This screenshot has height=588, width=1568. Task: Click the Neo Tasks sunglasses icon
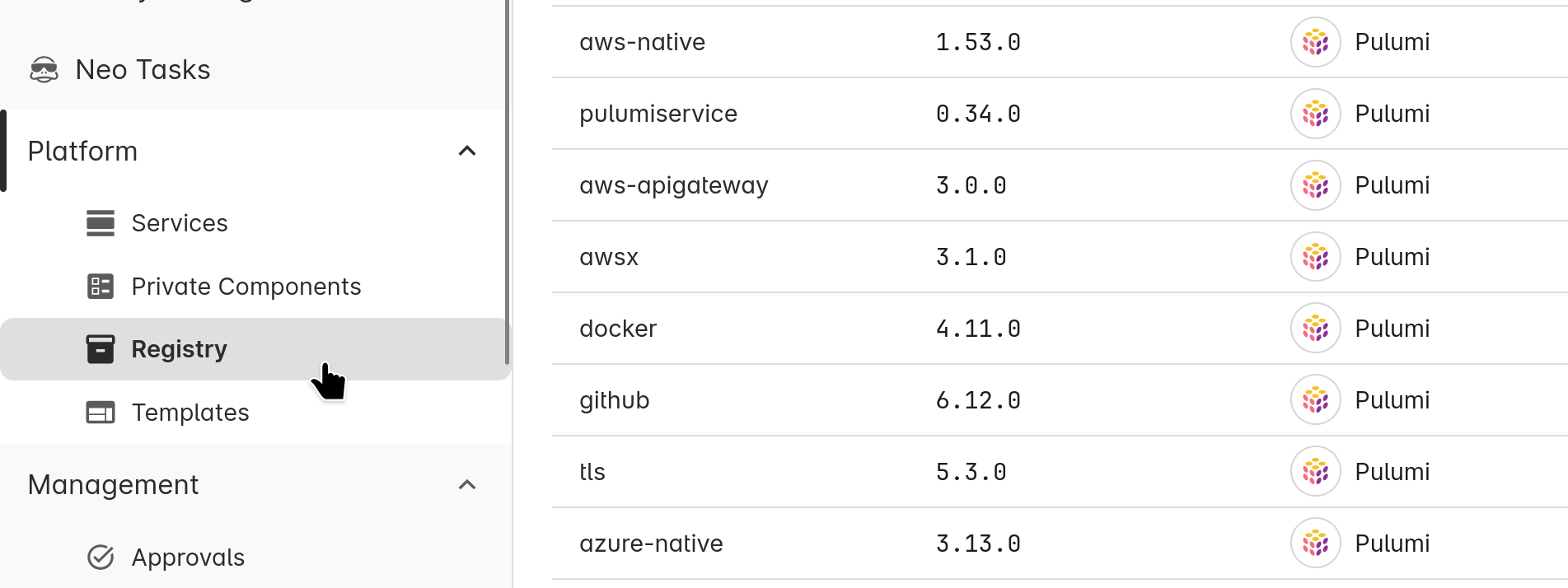click(x=45, y=69)
